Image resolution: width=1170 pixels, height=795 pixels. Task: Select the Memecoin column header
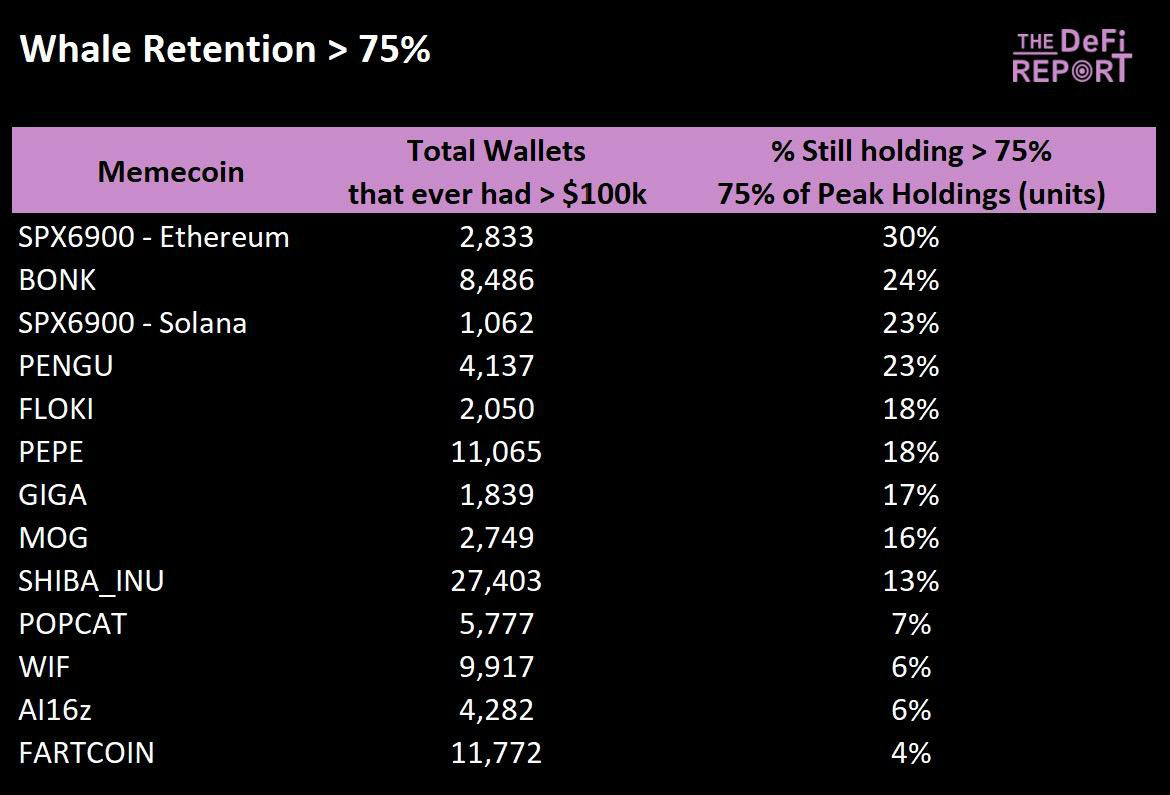tap(171, 172)
